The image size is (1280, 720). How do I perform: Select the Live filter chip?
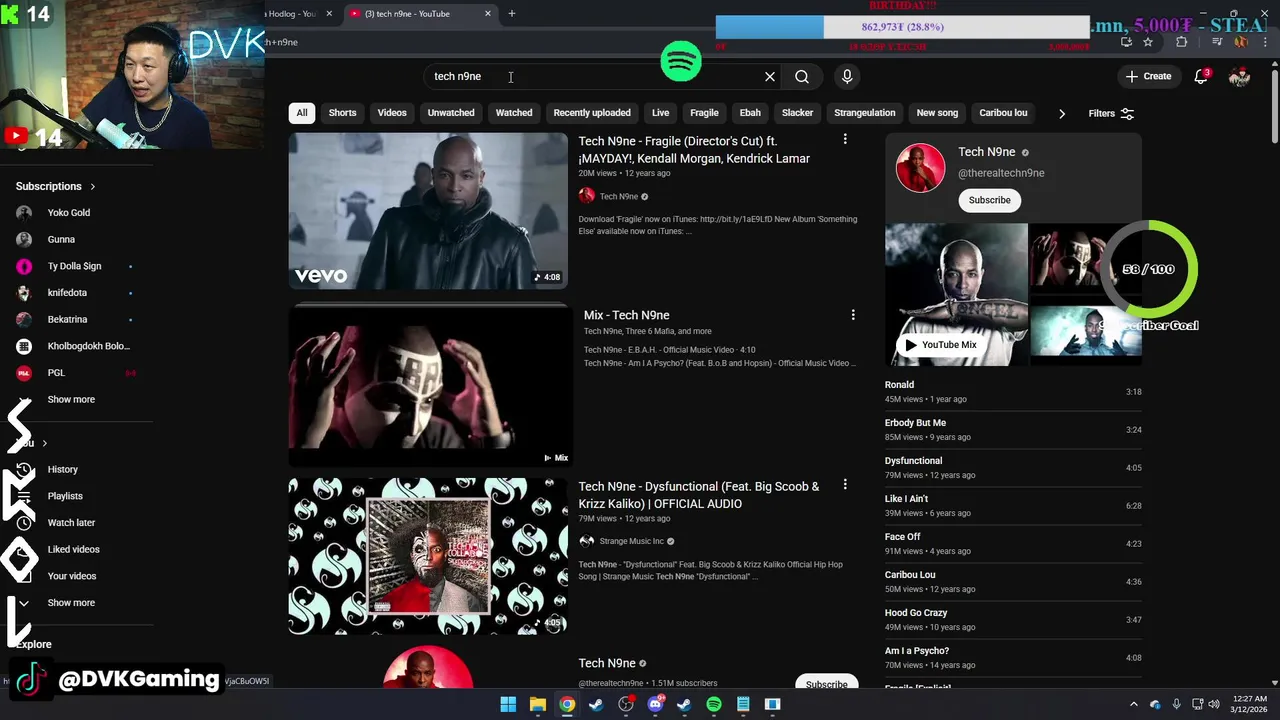pyautogui.click(x=661, y=113)
